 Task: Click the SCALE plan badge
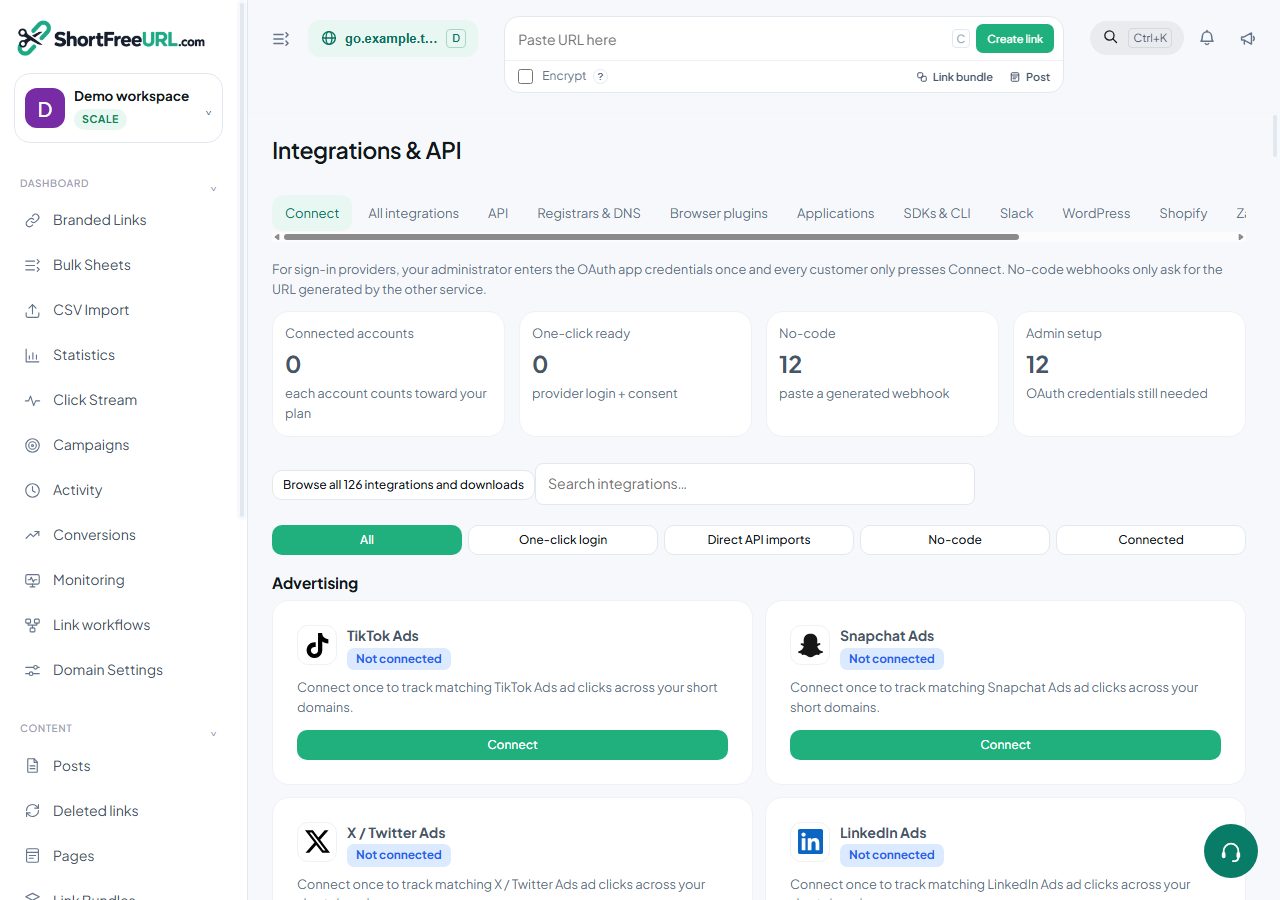(100, 119)
